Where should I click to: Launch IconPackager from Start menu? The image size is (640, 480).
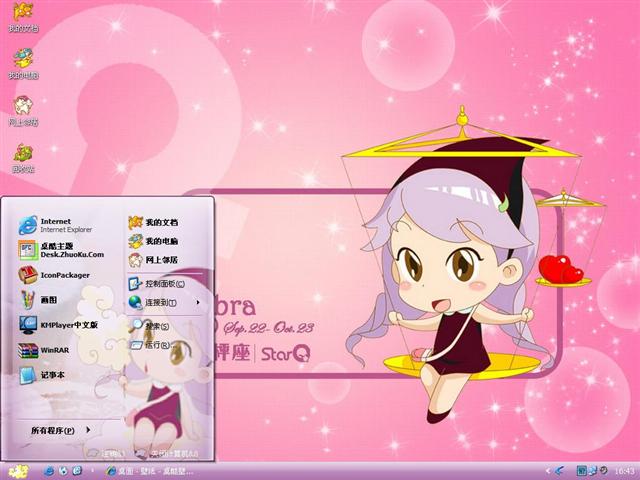pos(55,275)
